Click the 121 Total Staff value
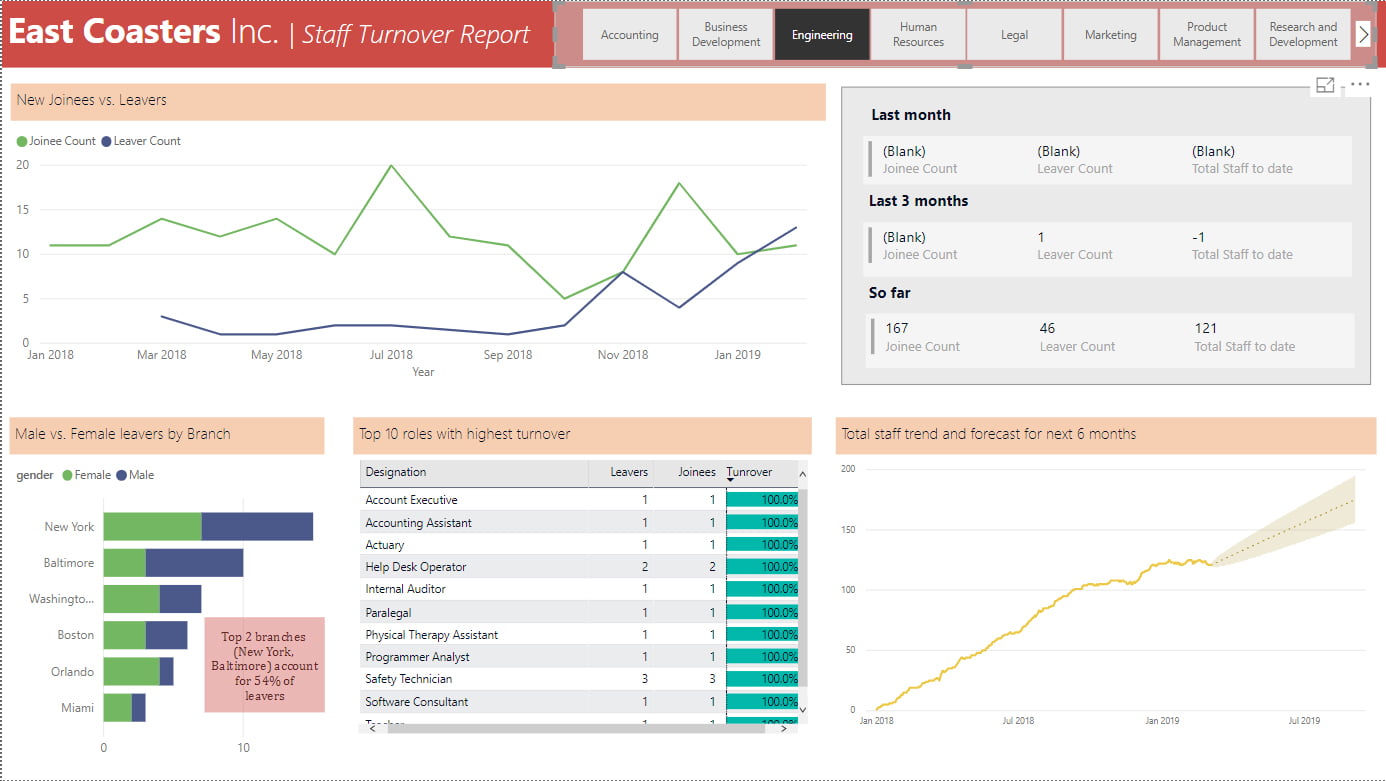Screen dimensions: 1386x781 click(1206, 328)
